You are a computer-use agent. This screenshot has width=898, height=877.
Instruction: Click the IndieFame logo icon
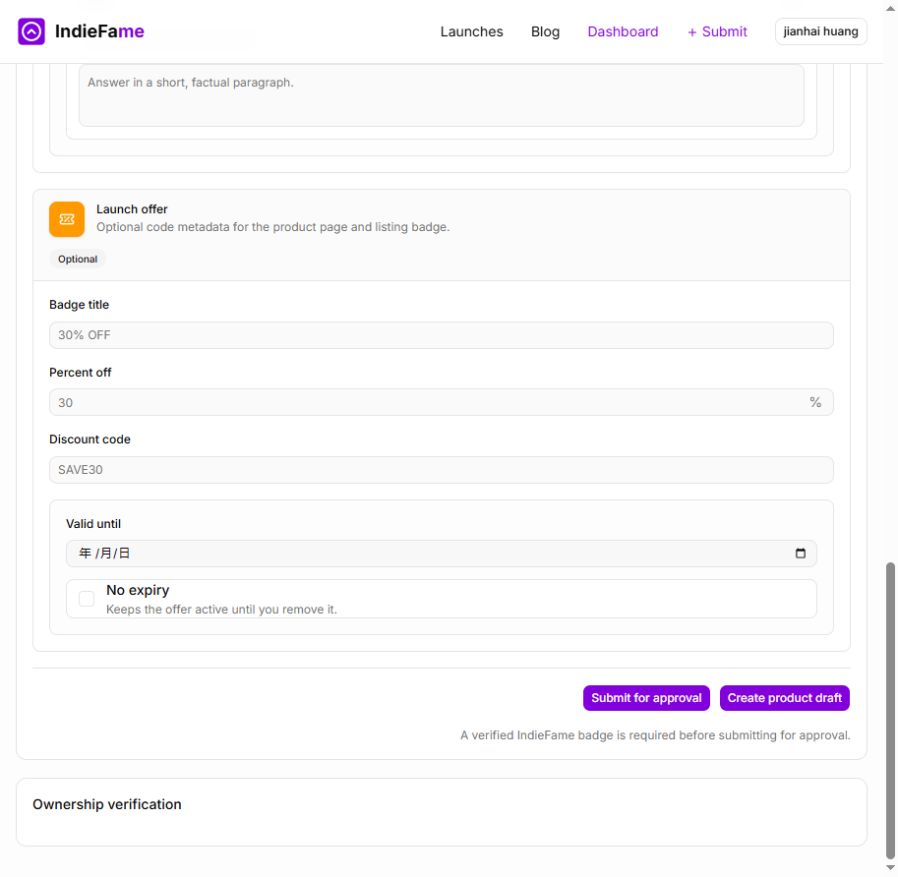(x=31, y=31)
